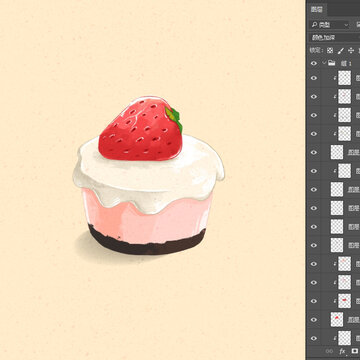Viewport: 360px width, 360px height.
Task: Open the 类型 layer filter dropdown
Action: pyautogui.click(x=330, y=25)
